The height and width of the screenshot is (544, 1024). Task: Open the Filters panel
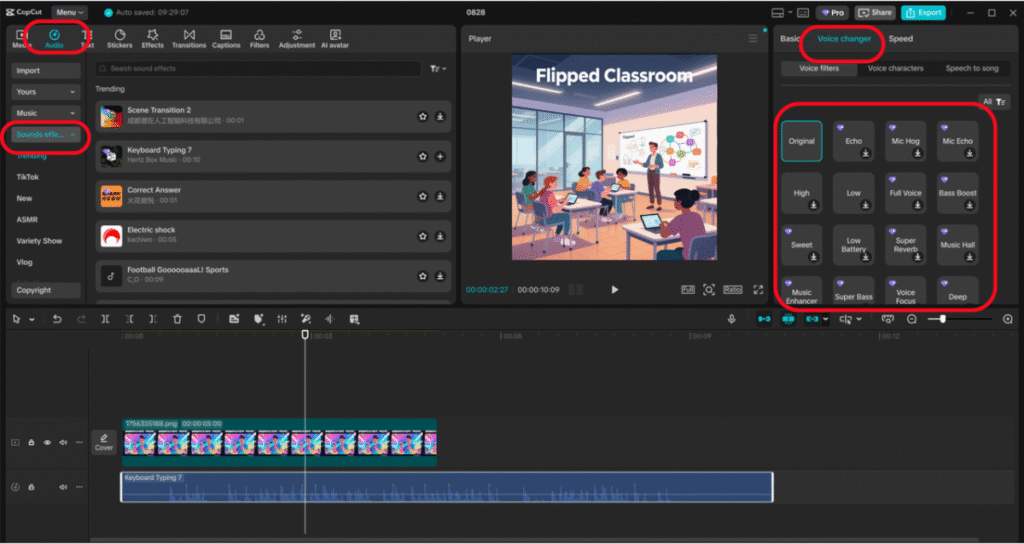259,39
